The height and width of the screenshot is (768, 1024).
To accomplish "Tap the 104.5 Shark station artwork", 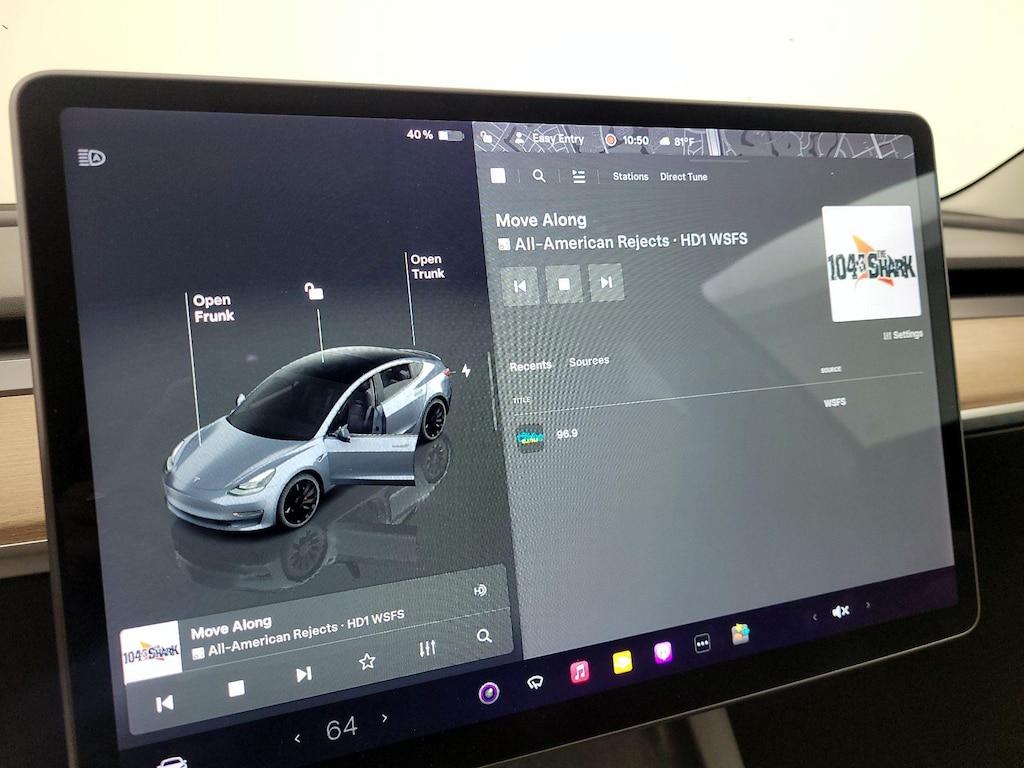I will pyautogui.click(x=871, y=264).
